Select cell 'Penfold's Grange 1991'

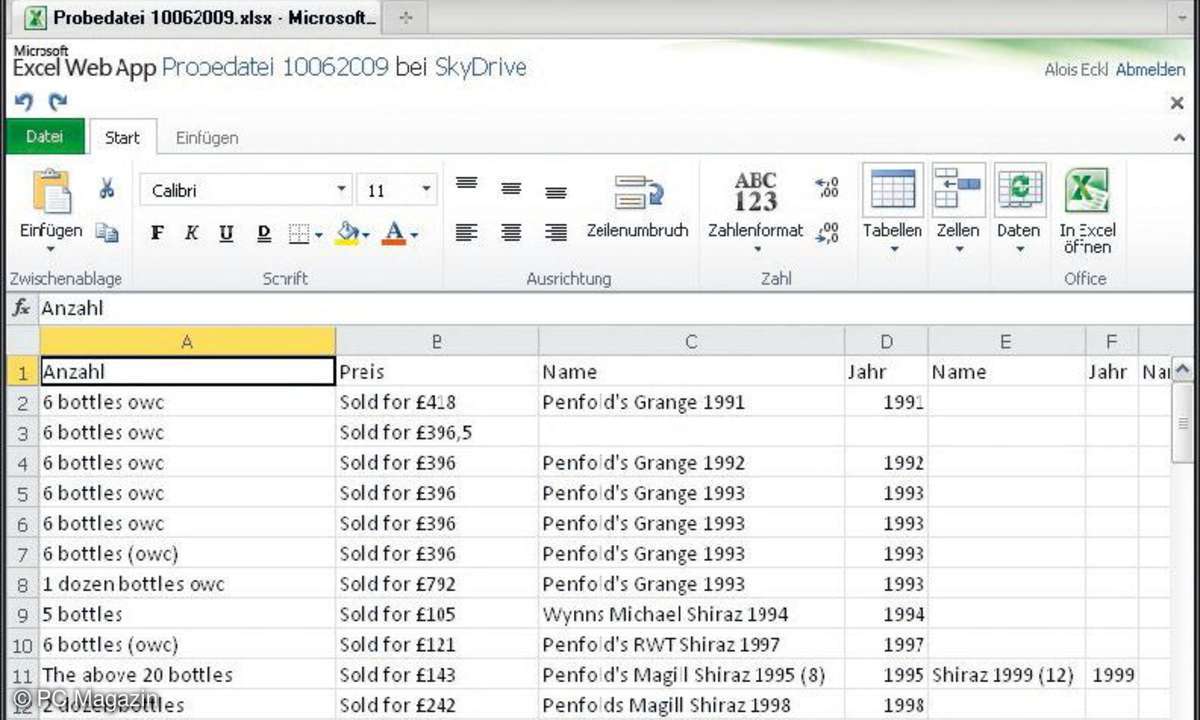691,402
